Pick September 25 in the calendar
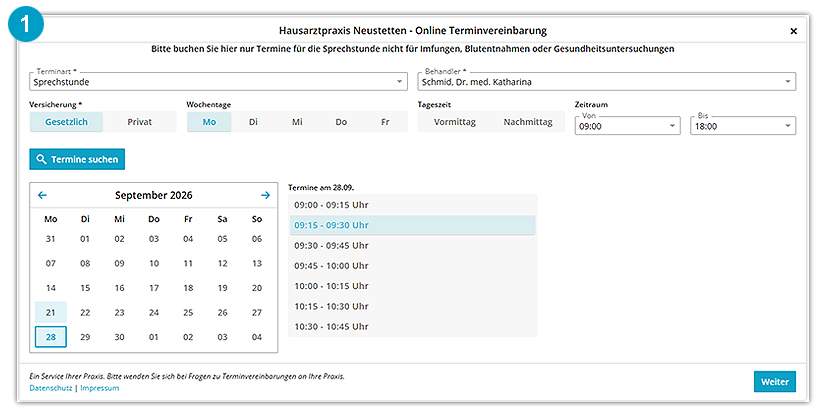 [188, 312]
